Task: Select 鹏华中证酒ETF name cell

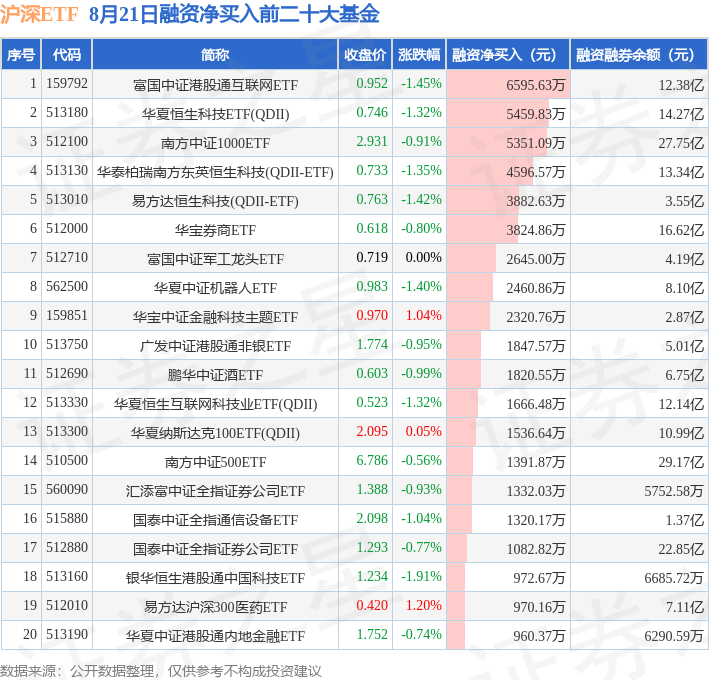Action: pyautogui.click(x=215, y=375)
